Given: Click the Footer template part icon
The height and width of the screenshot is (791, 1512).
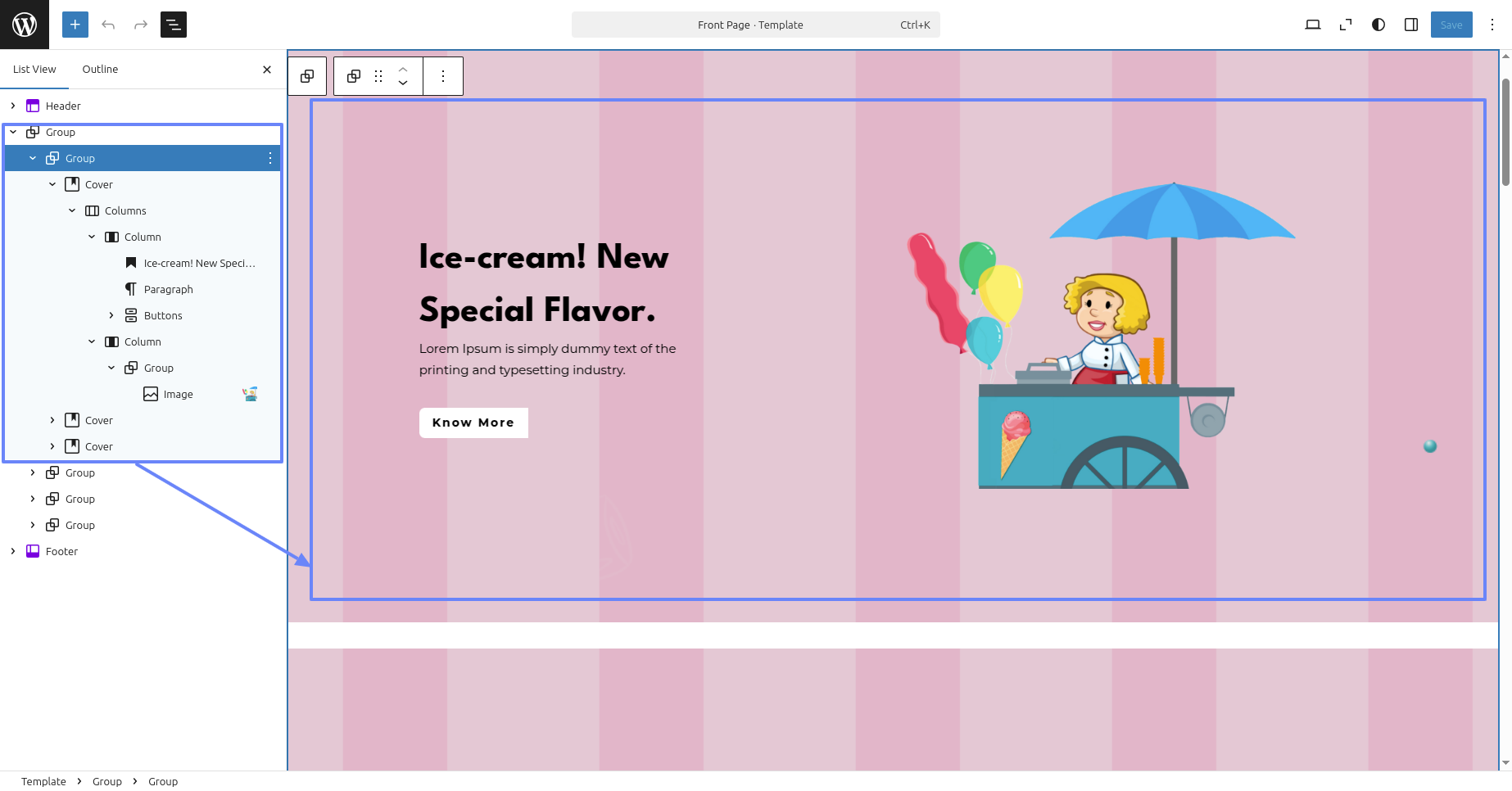Looking at the screenshot, I should click(x=33, y=551).
